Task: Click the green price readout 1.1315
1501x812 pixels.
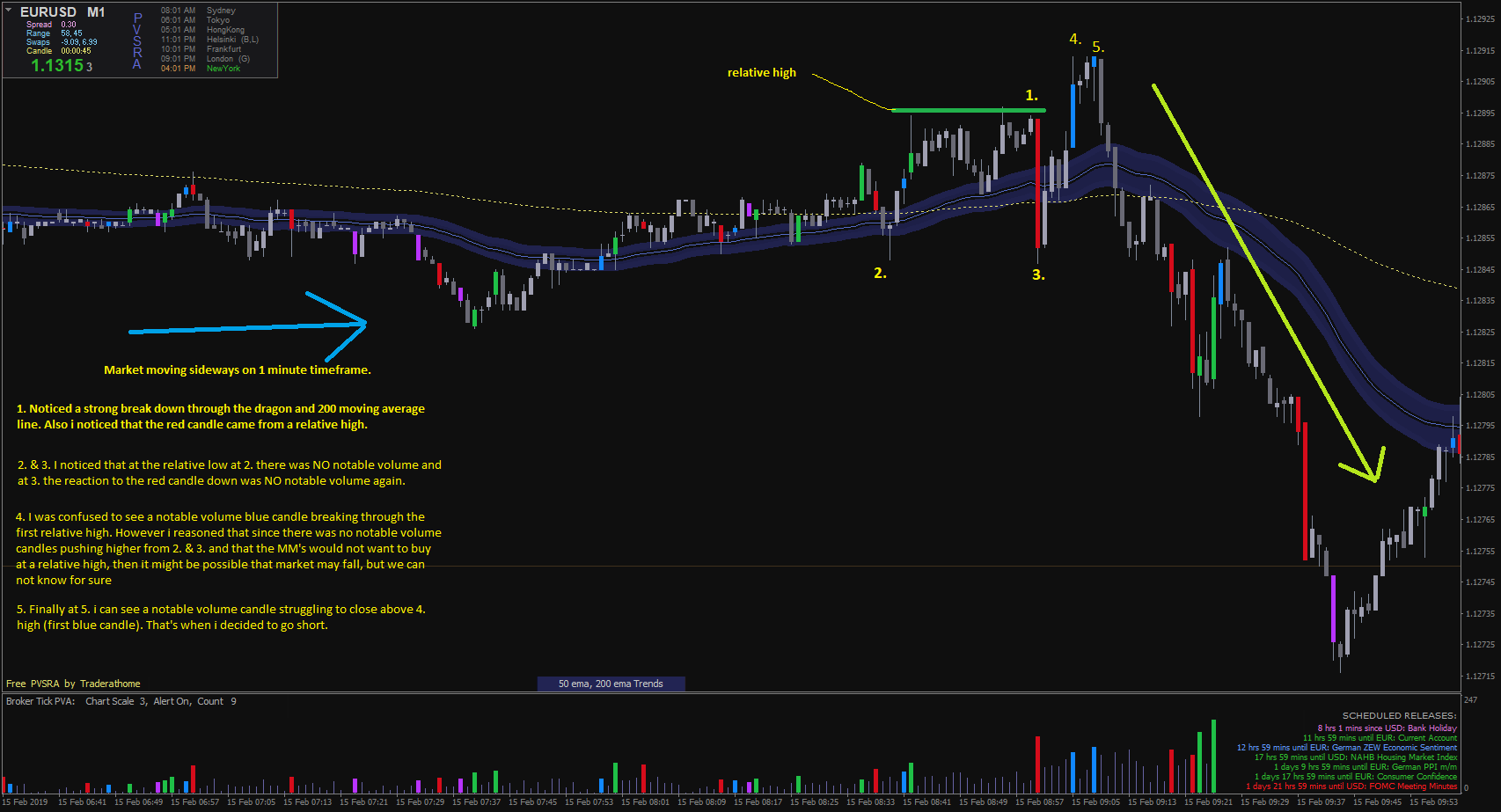Action: 57,65
